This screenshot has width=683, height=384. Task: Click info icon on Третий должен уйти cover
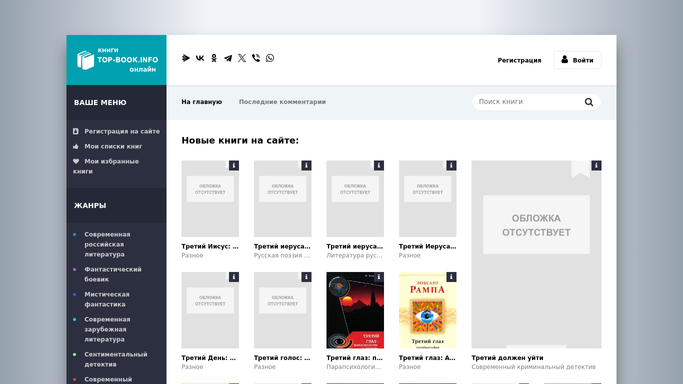click(x=596, y=165)
